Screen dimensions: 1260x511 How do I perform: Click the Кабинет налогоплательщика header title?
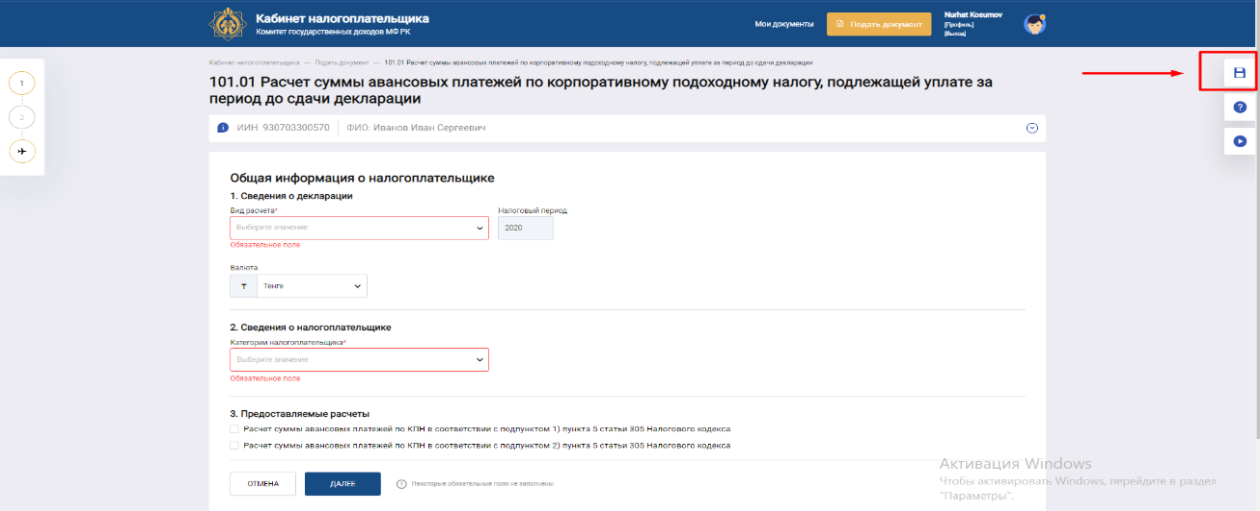coord(342,18)
